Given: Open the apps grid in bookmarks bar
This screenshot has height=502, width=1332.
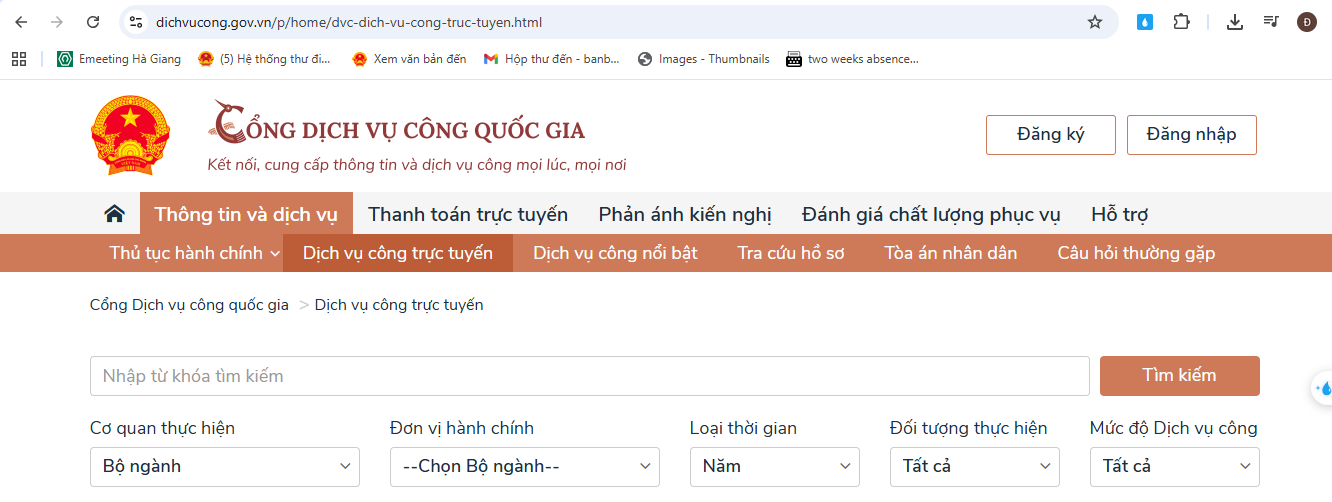Looking at the screenshot, I should 19,59.
